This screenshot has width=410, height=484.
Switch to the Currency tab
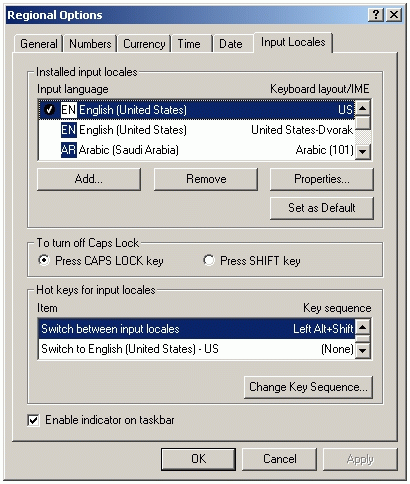click(x=144, y=44)
